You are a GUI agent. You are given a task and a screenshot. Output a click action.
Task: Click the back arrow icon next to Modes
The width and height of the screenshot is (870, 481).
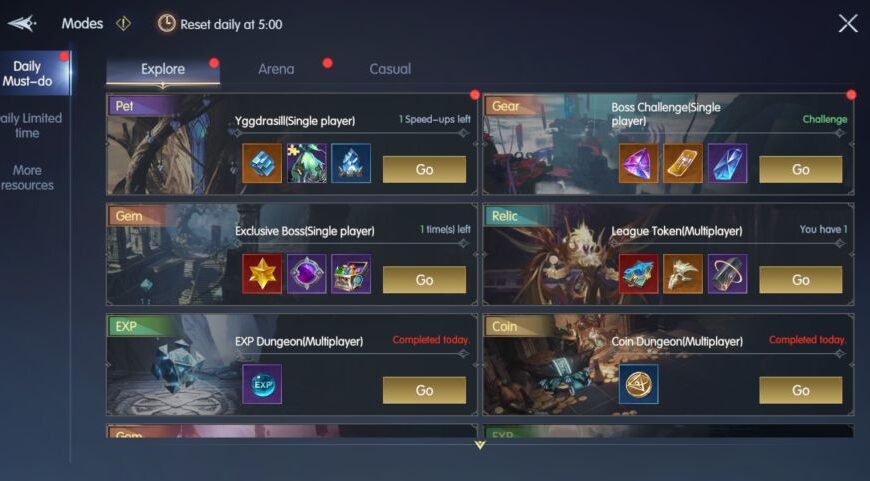22,23
